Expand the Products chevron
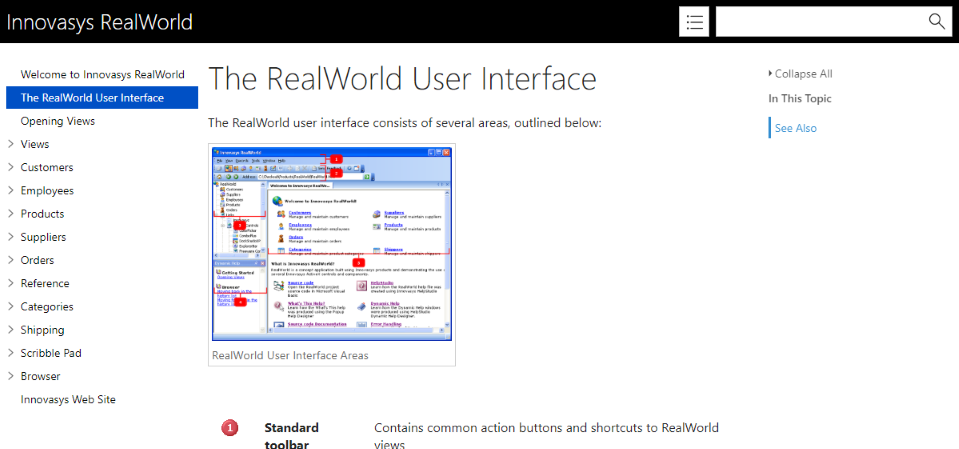959x449 pixels. pos(11,214)
